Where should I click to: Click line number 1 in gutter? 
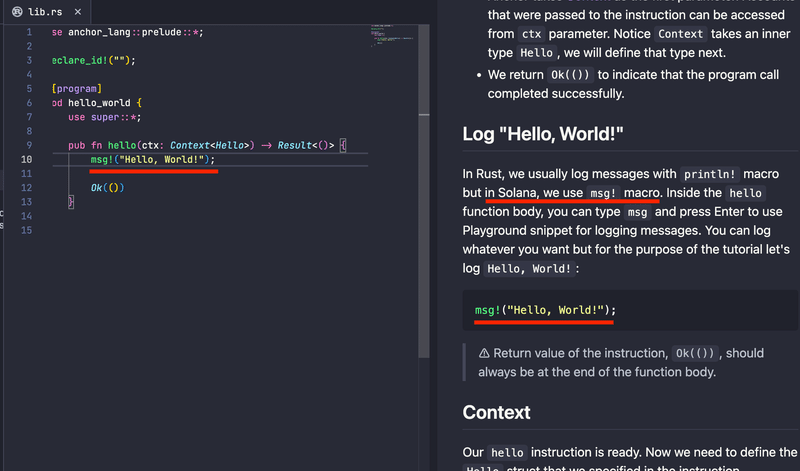[29, 32]
